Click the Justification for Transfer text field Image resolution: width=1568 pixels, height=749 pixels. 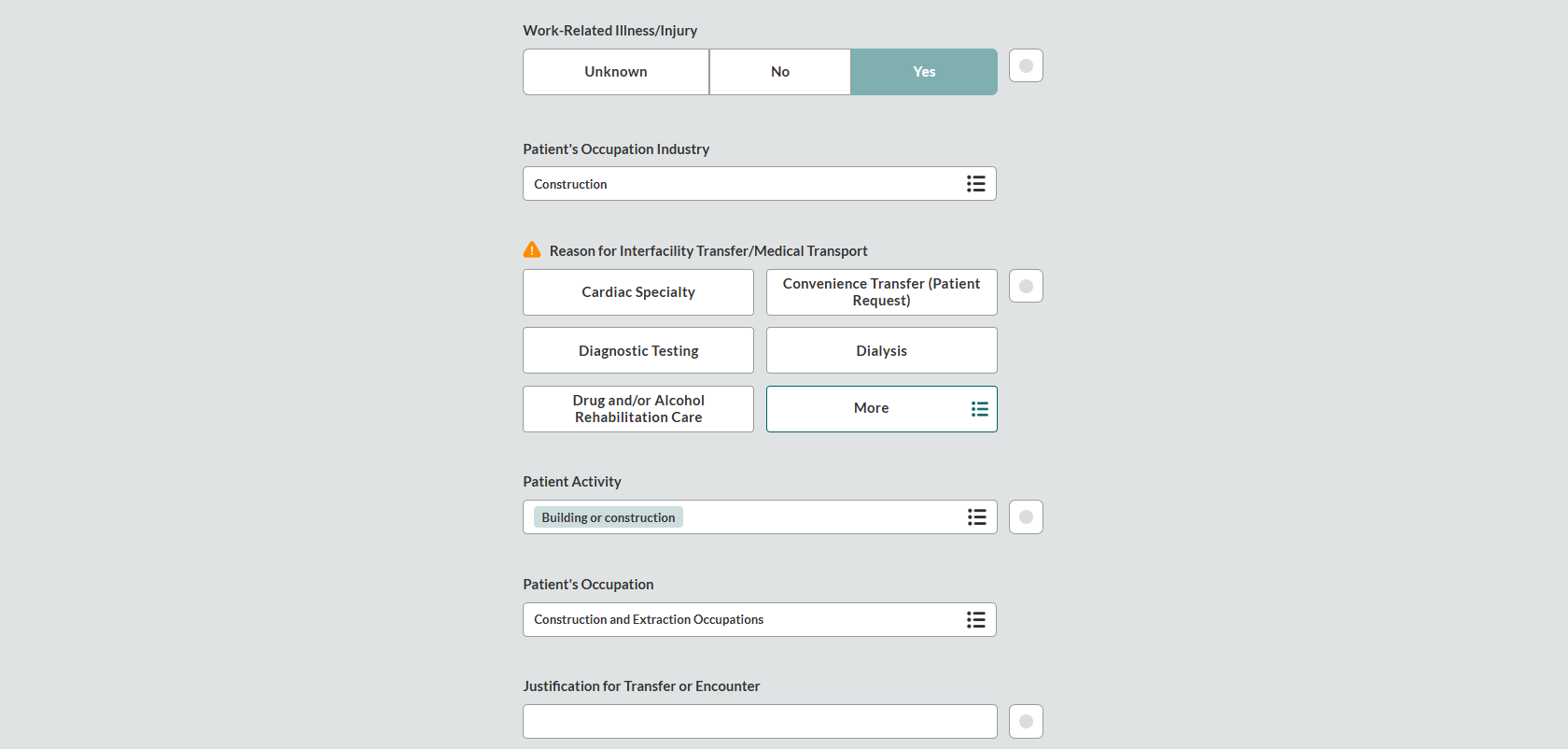point(759,722)
